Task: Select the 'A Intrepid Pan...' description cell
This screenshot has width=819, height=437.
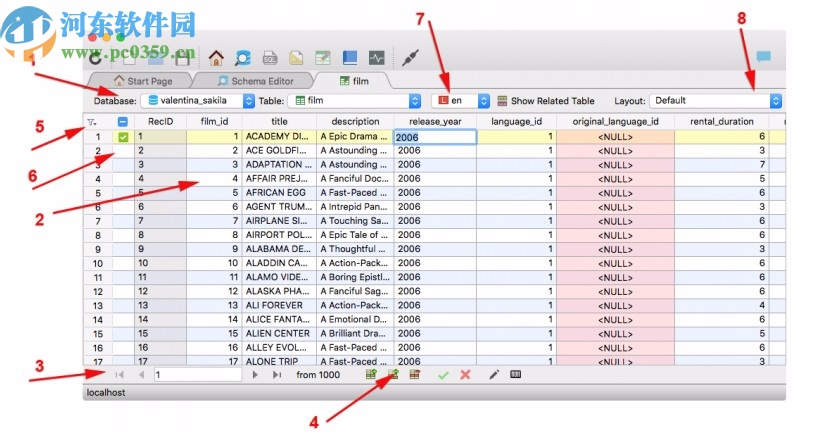Action: [x=355, y=207]
